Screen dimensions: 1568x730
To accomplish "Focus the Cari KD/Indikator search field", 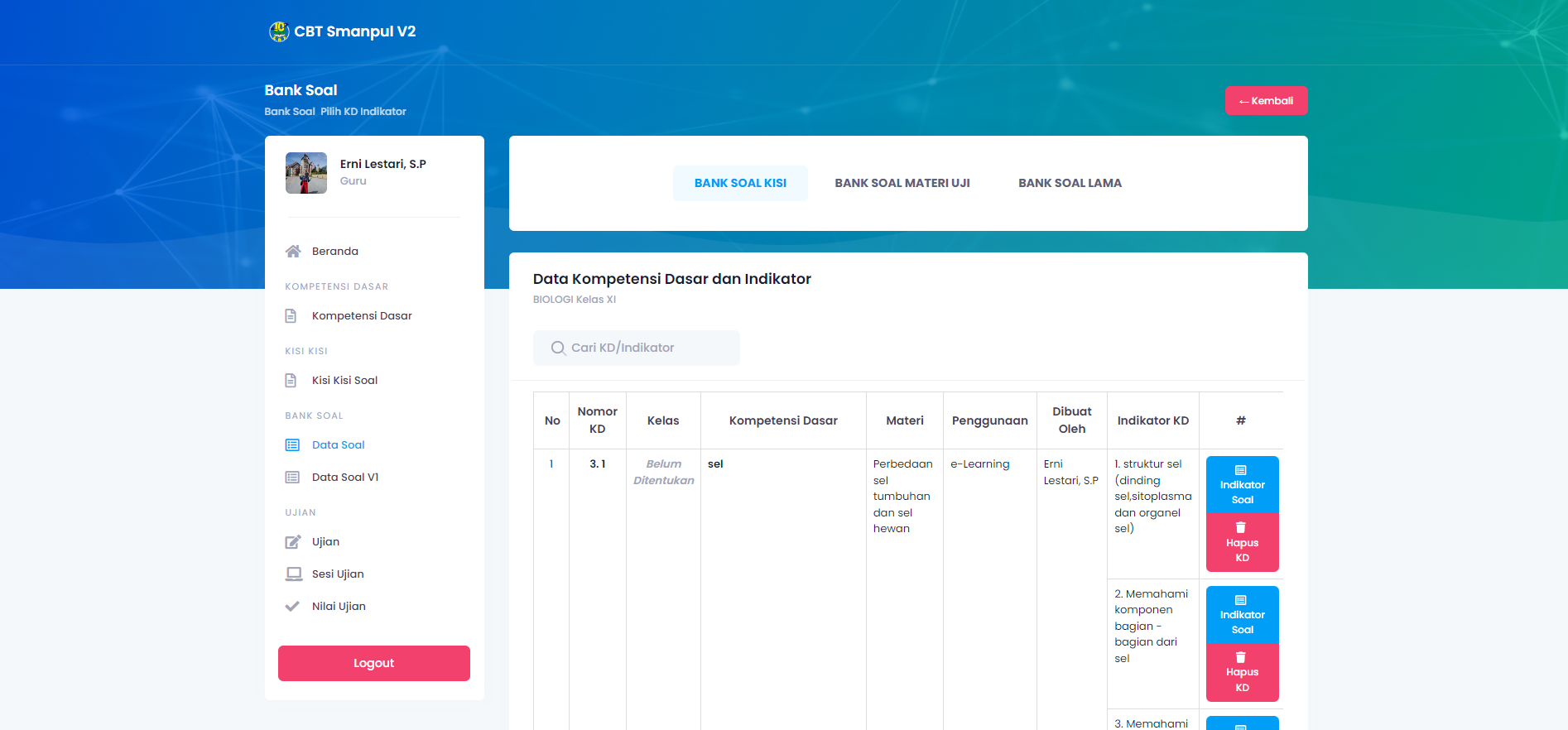I will [646, 348].
